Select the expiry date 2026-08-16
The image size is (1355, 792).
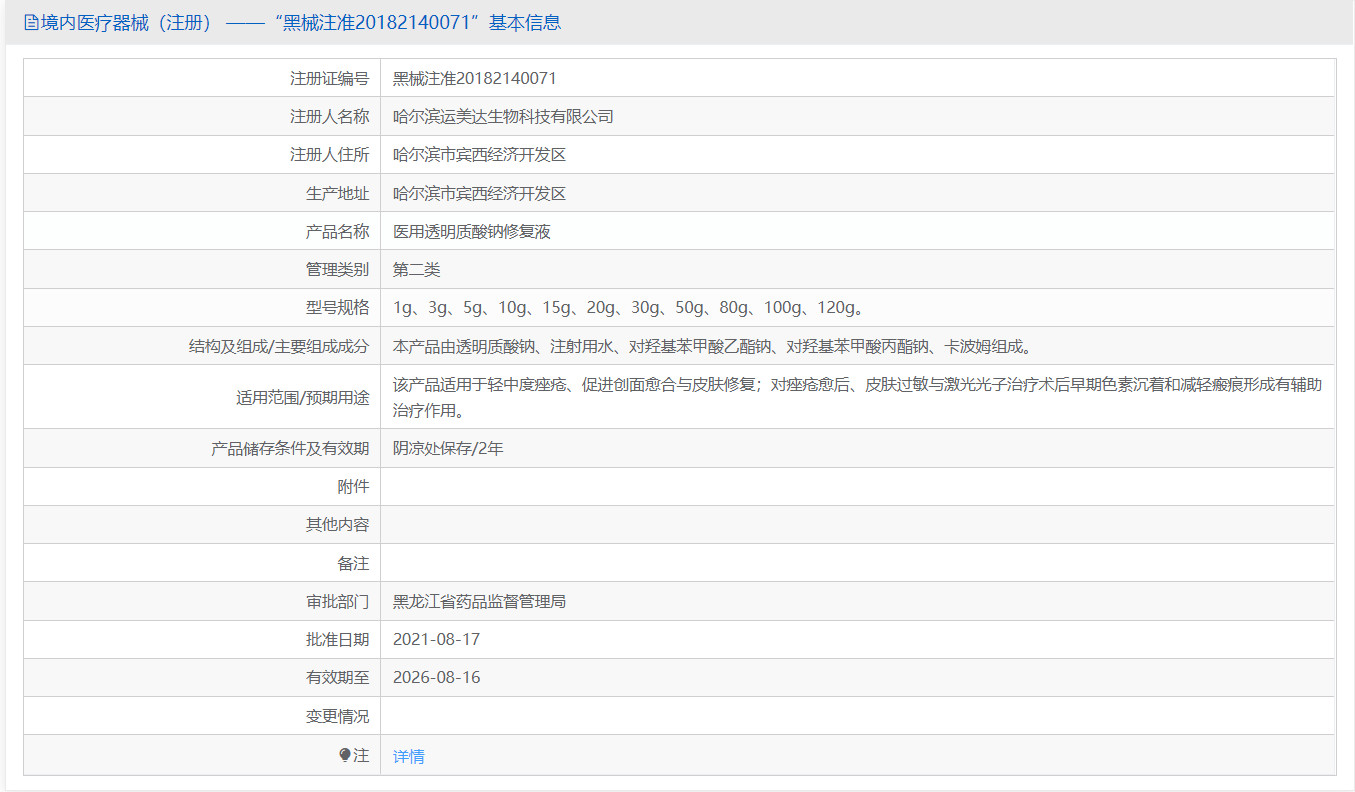[x=437, y=677]
